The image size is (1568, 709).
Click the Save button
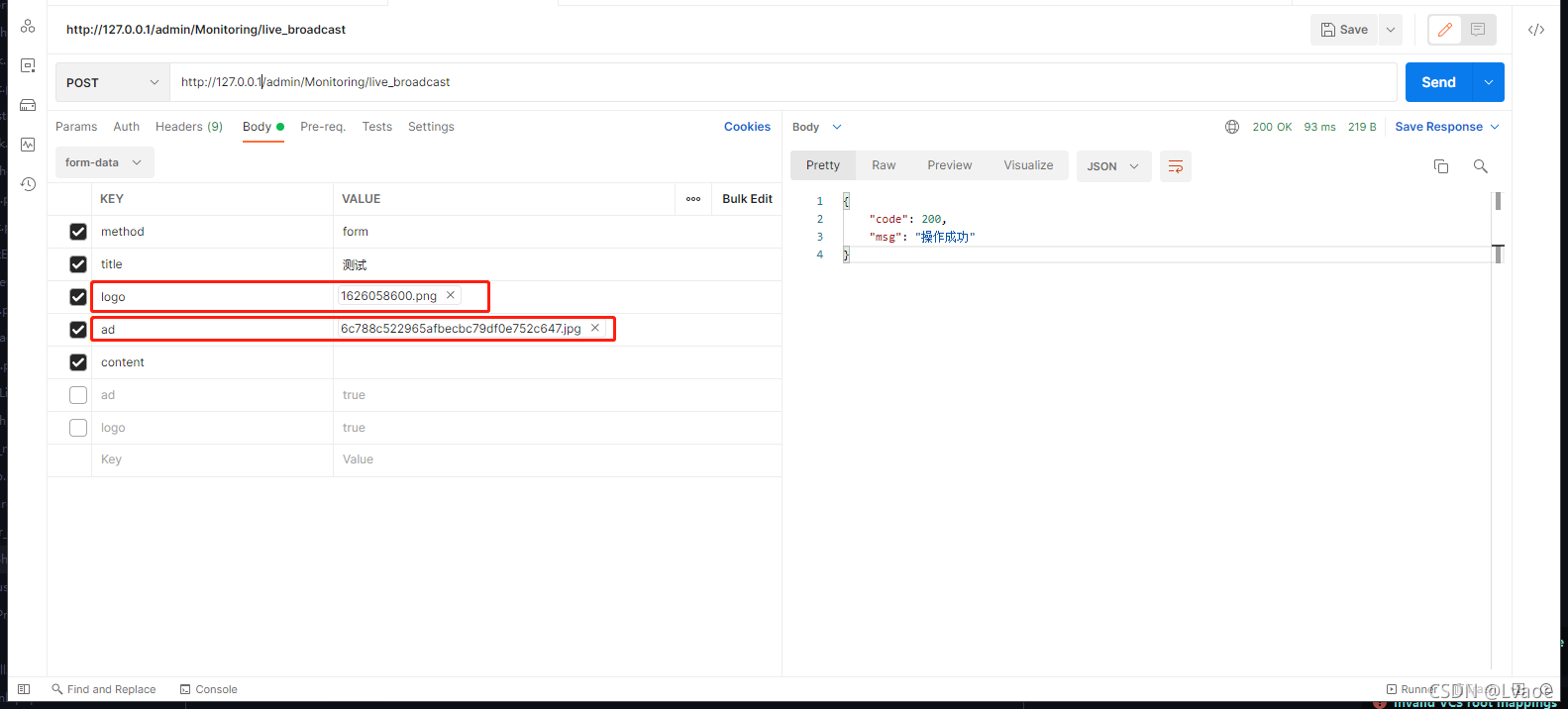(x=1344, y=30)
